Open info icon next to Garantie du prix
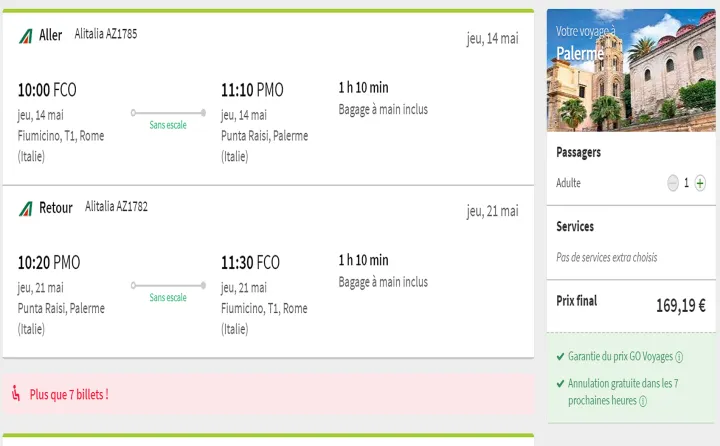The image size is (720, 446). [679, 357]
